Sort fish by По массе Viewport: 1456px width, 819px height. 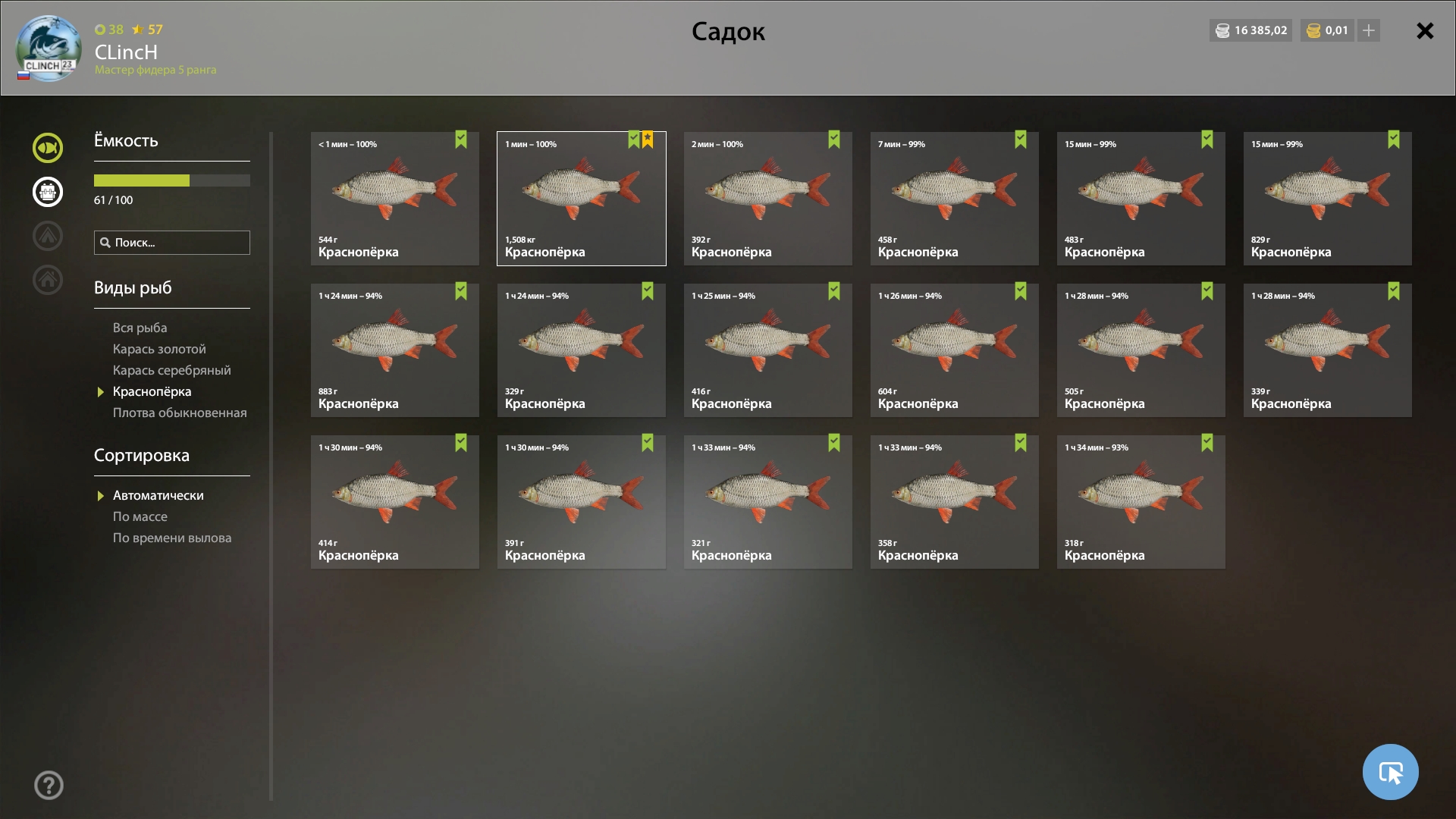click(140, 516)
